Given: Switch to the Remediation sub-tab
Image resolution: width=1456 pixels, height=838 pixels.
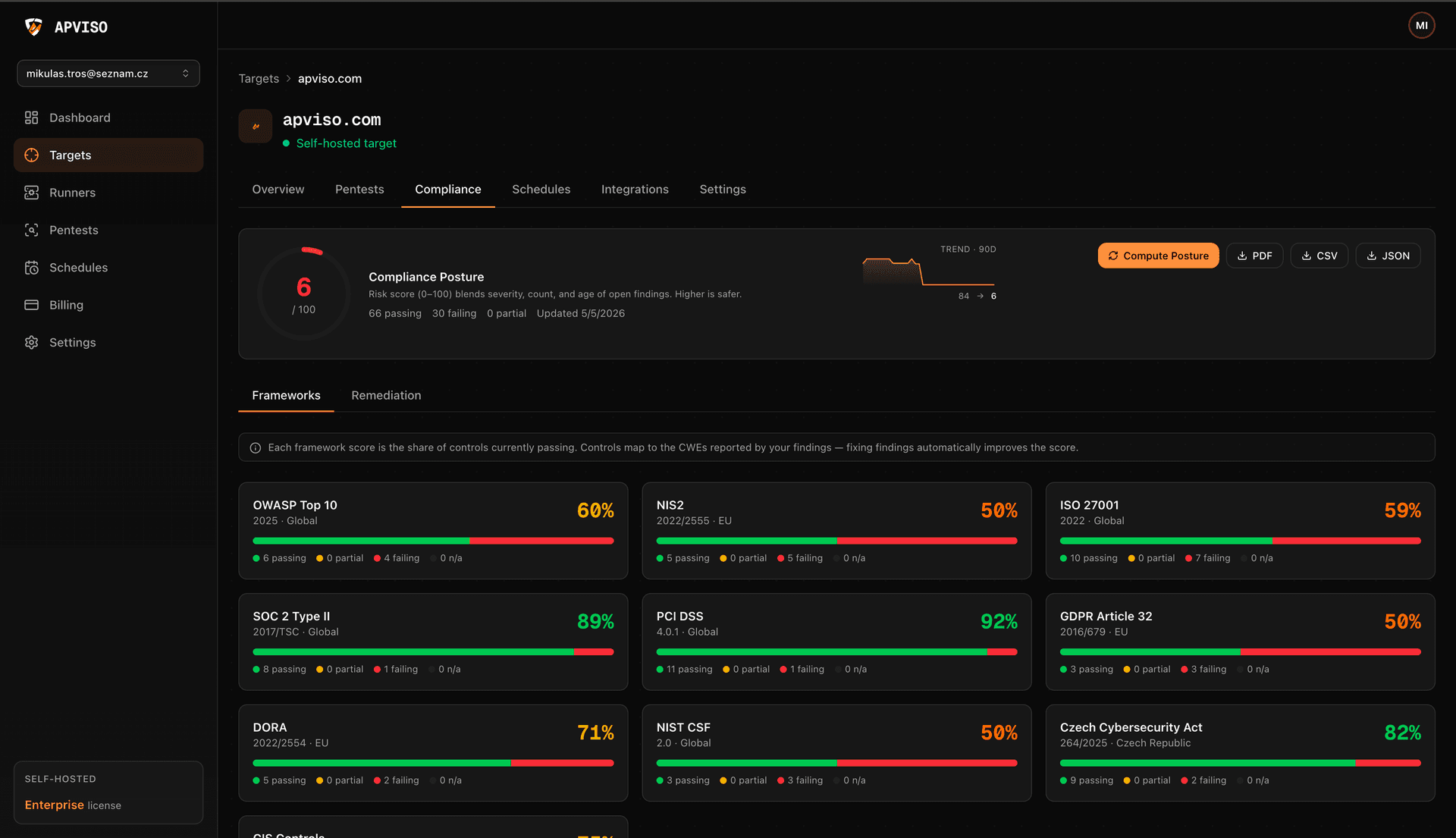Looking at the screenshot, I should point(386,396).
